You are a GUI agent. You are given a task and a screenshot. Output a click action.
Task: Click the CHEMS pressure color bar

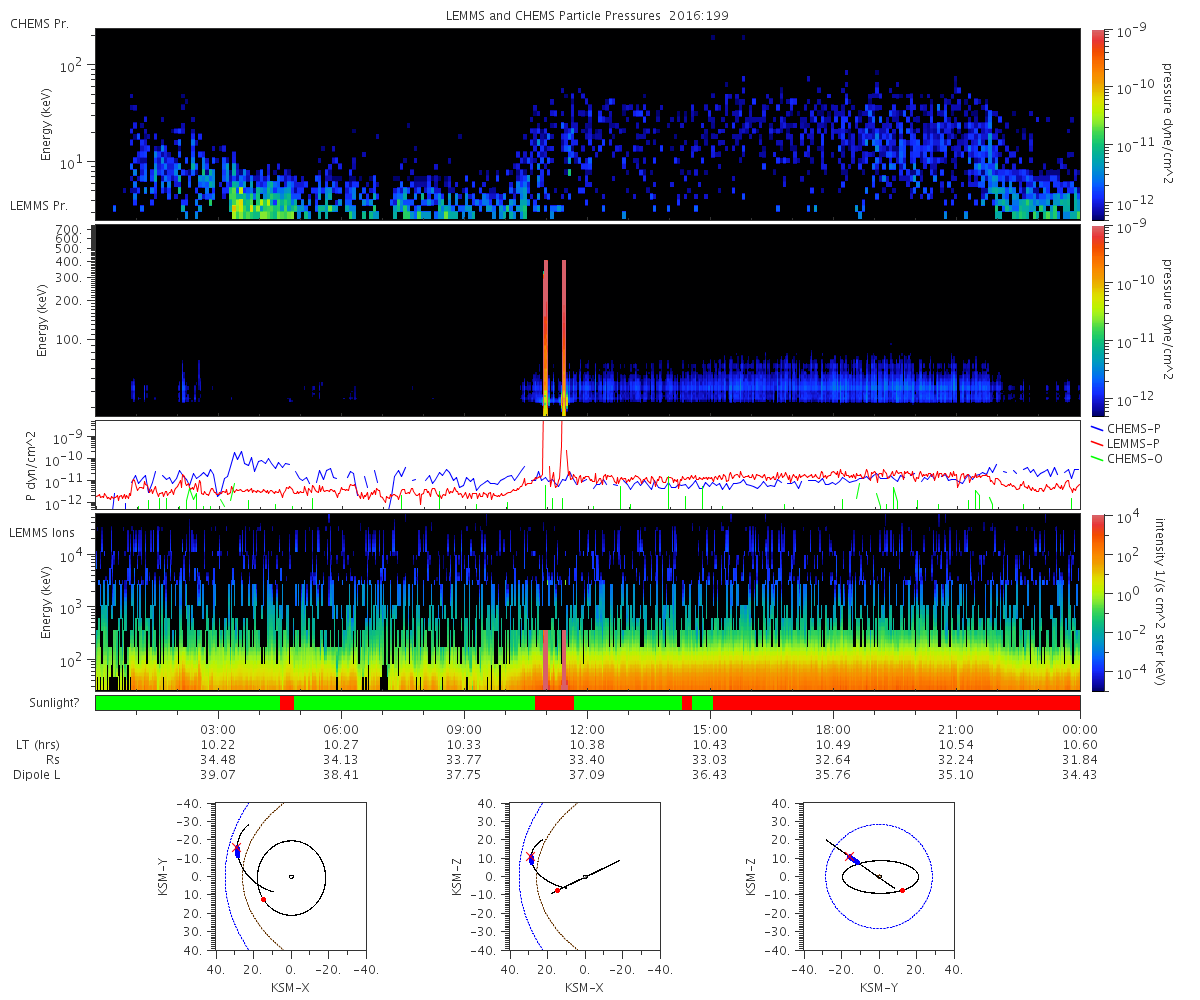tap(1098, 124)
